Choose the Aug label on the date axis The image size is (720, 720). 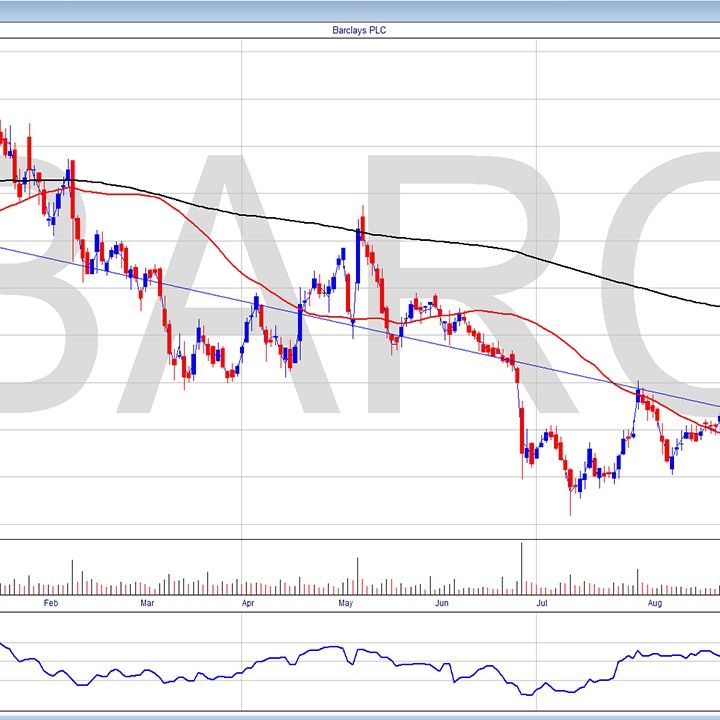pos(652,604)
